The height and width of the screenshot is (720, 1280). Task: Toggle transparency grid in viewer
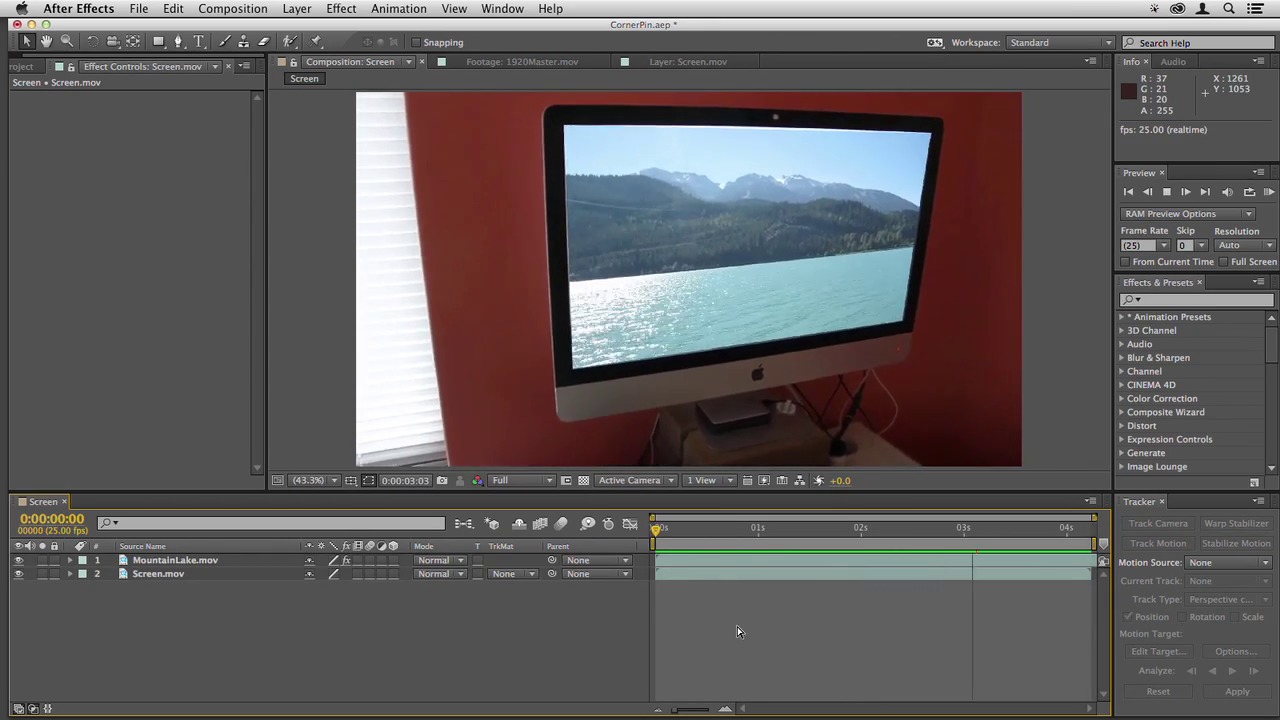583,481
